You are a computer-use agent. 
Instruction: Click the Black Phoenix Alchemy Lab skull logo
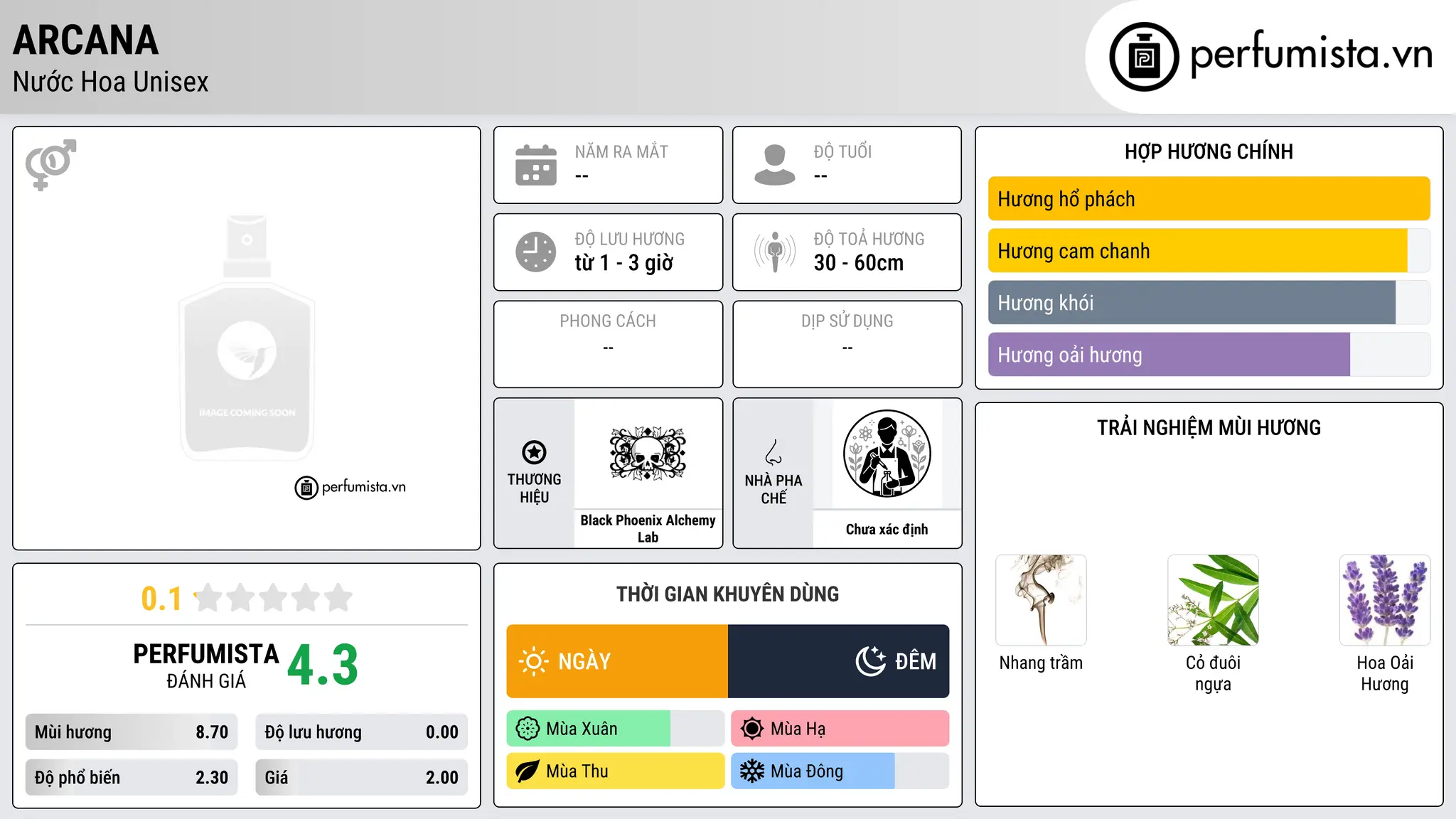tap(648, 454)
